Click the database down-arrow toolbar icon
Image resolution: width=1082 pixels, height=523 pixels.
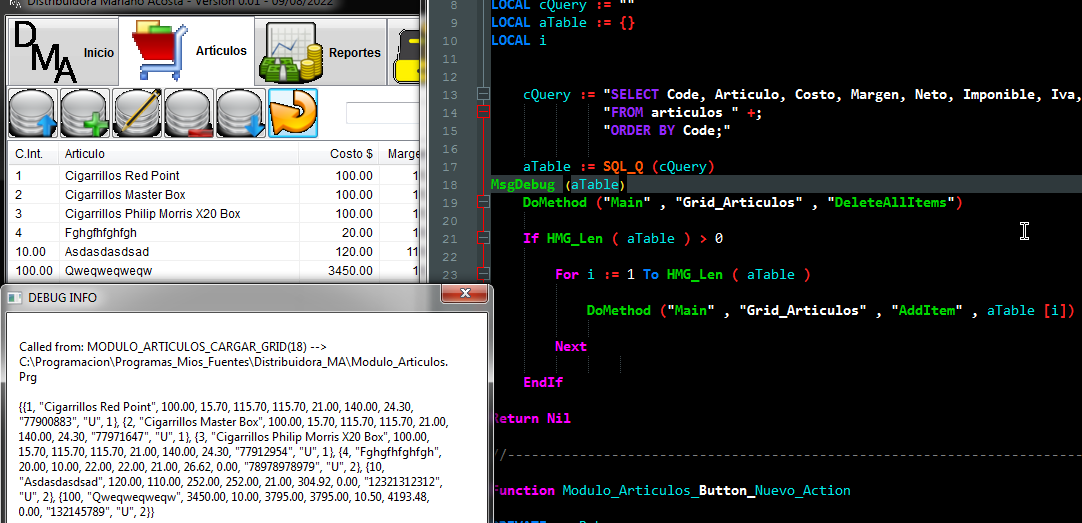pyautogui.click(x=241, y=113)
